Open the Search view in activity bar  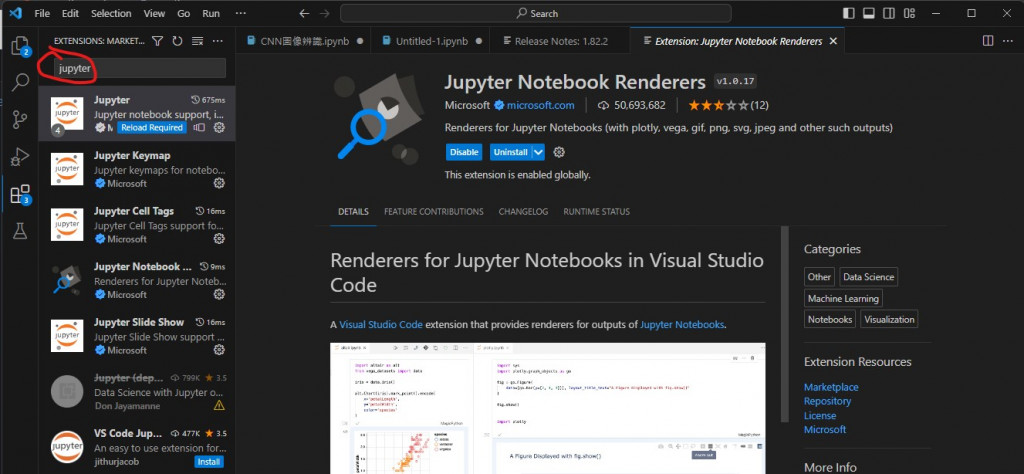pyautogui.click(x=20, y=82)
